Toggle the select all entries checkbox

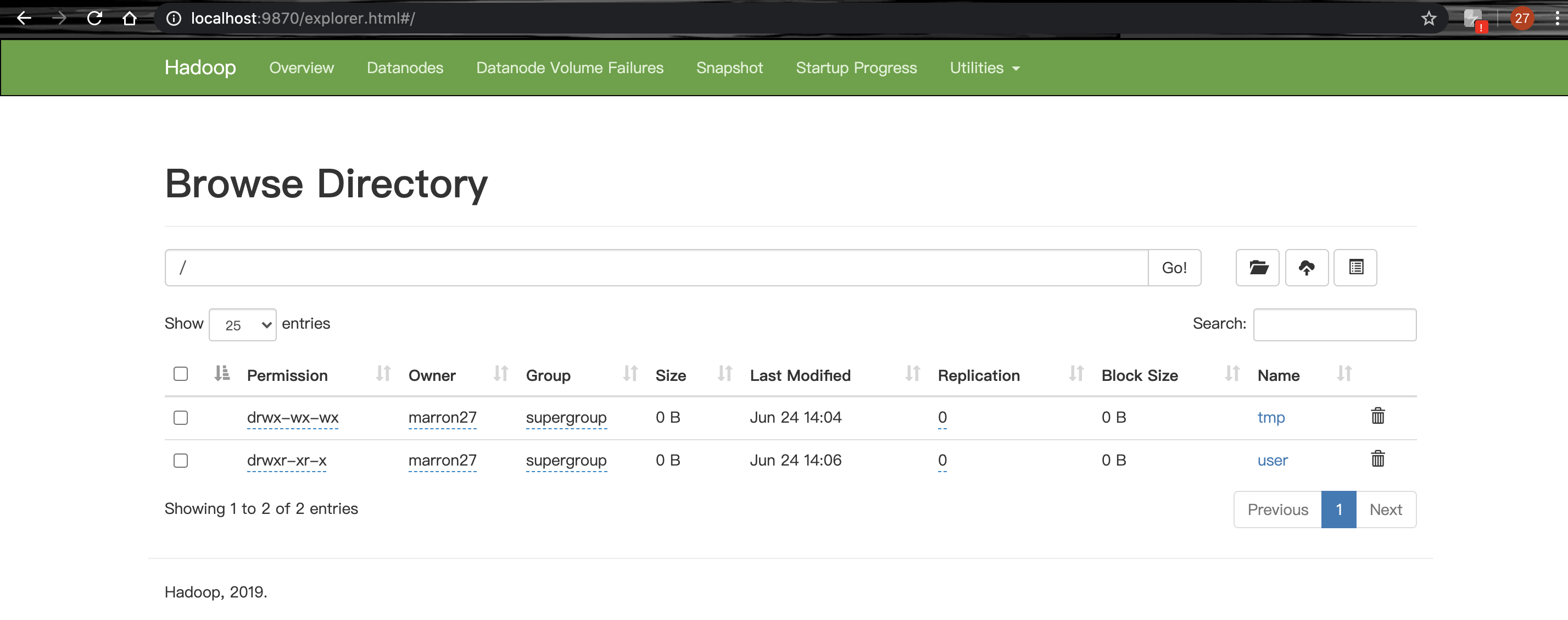[181, 374]
